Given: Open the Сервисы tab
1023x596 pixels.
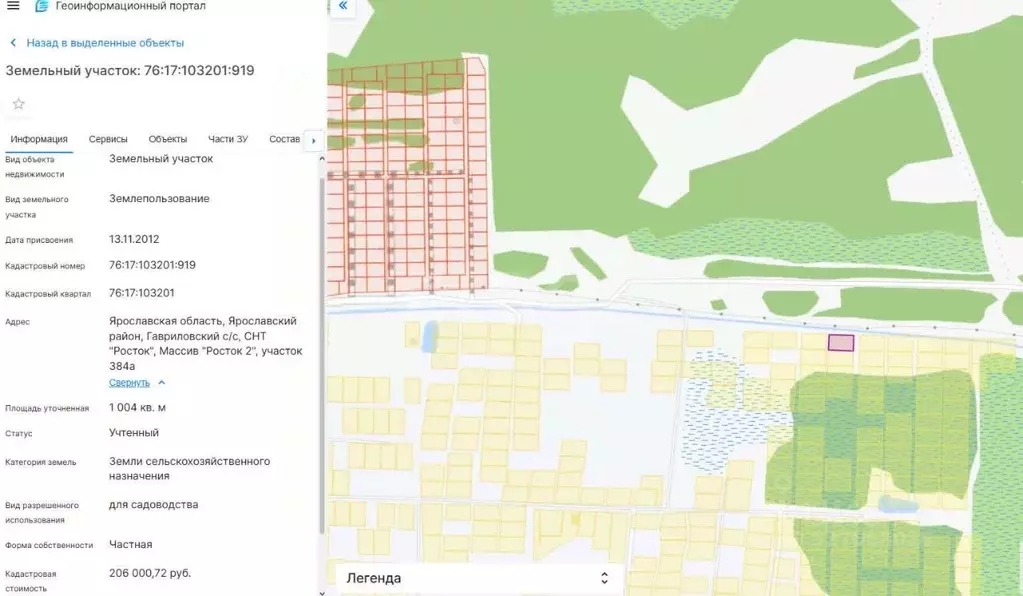Looking at the screenshot, I should pos(108,139).
